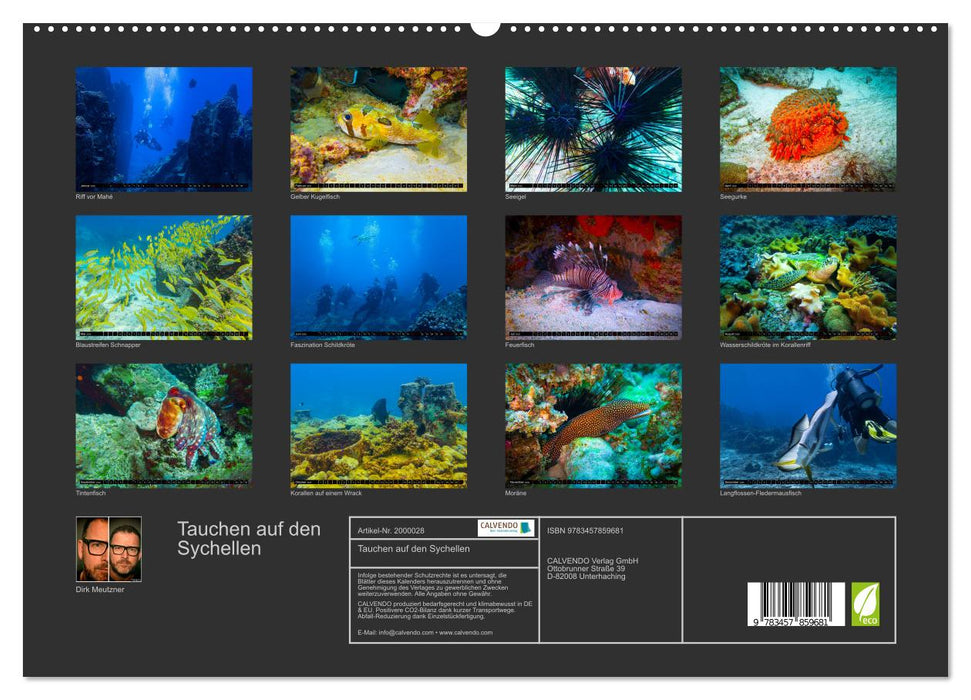Open the Blaustreifen Schnapper thumbnail

click(x=164, y=277)
